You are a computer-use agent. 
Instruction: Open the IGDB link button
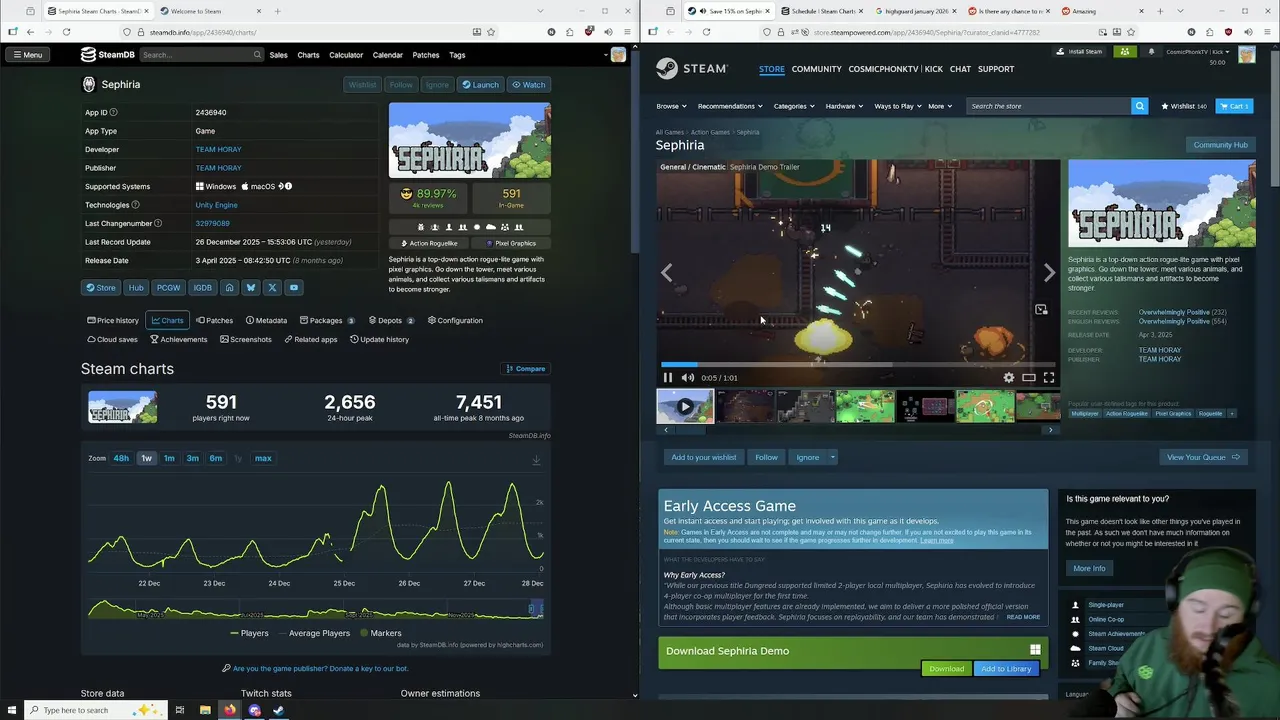[x=203, y=288]
